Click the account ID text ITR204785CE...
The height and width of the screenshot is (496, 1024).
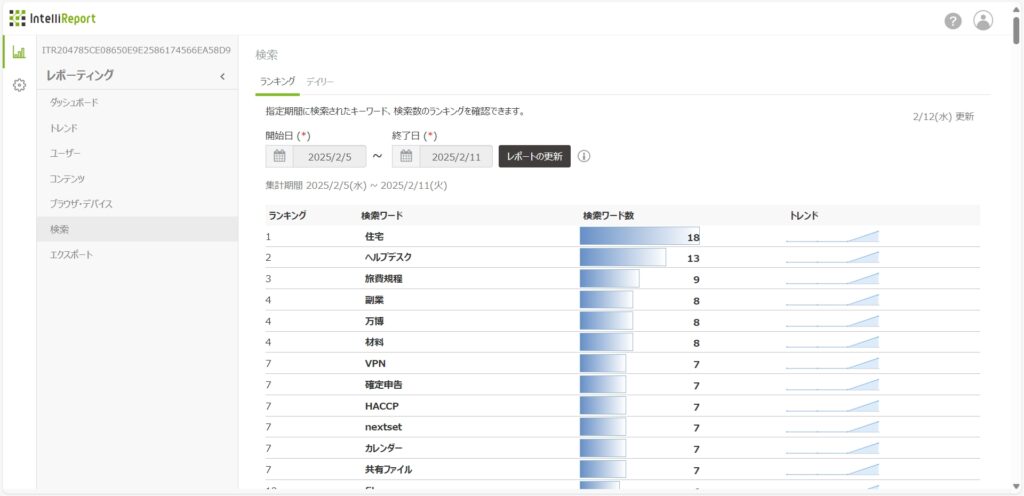pyautogui.click(x=136, y=50)
